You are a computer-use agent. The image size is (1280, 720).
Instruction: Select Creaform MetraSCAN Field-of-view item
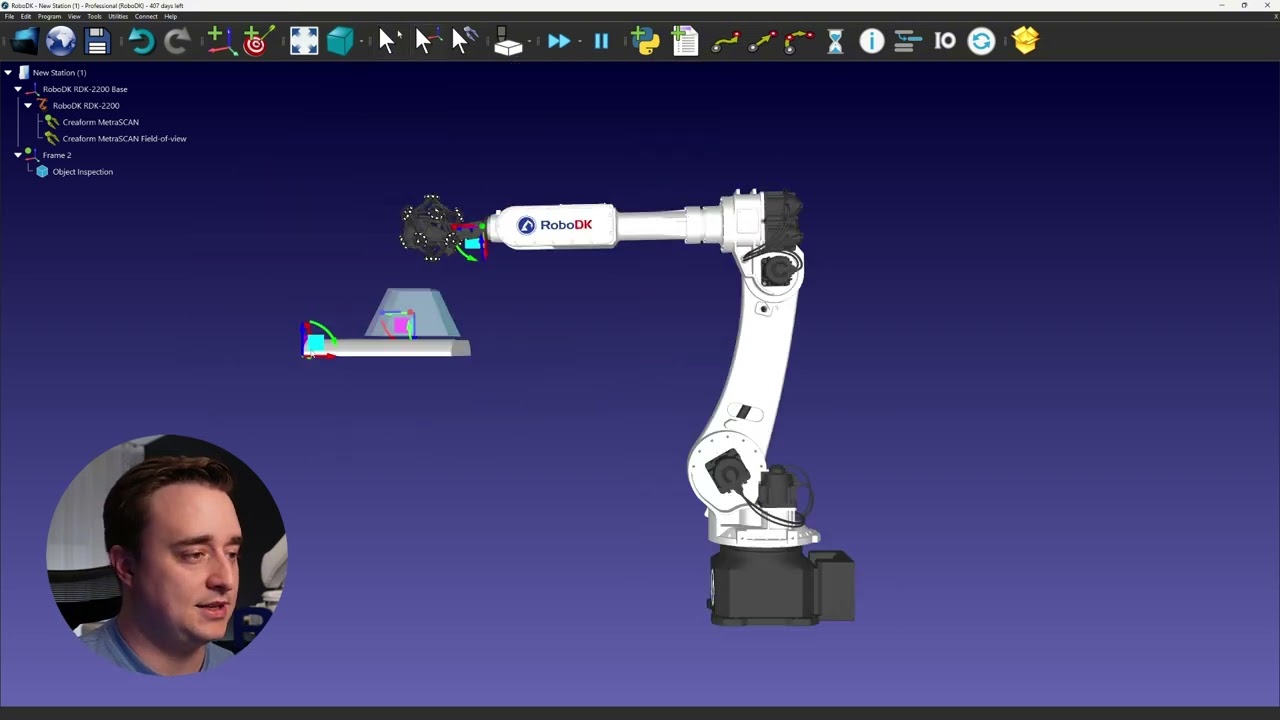click(x=124, y=138)
